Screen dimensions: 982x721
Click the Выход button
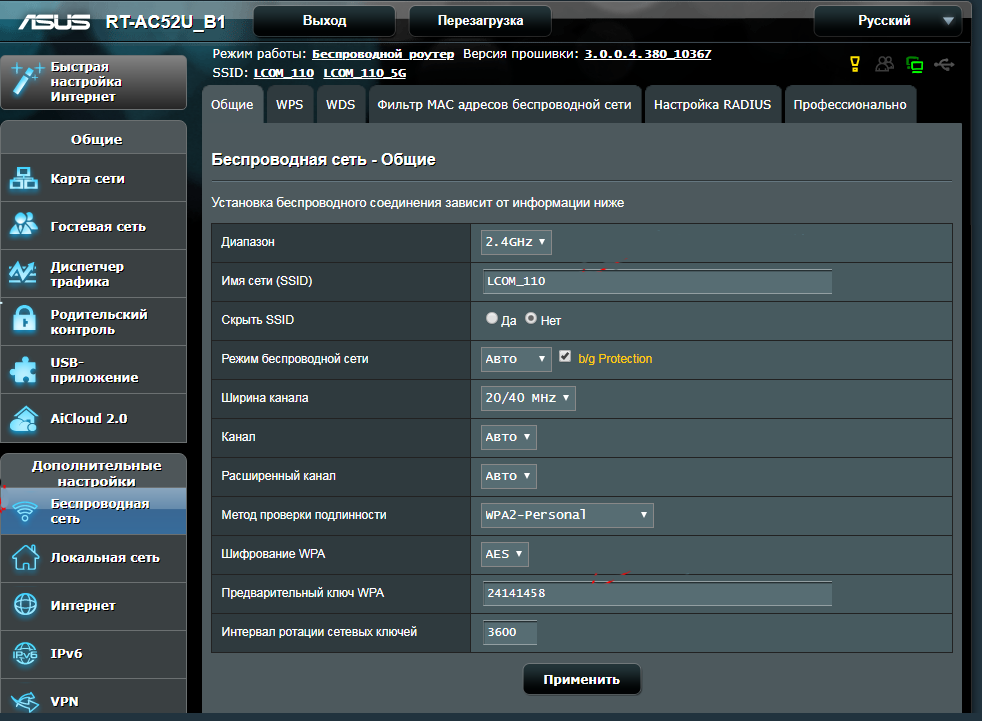coord(324,21)
